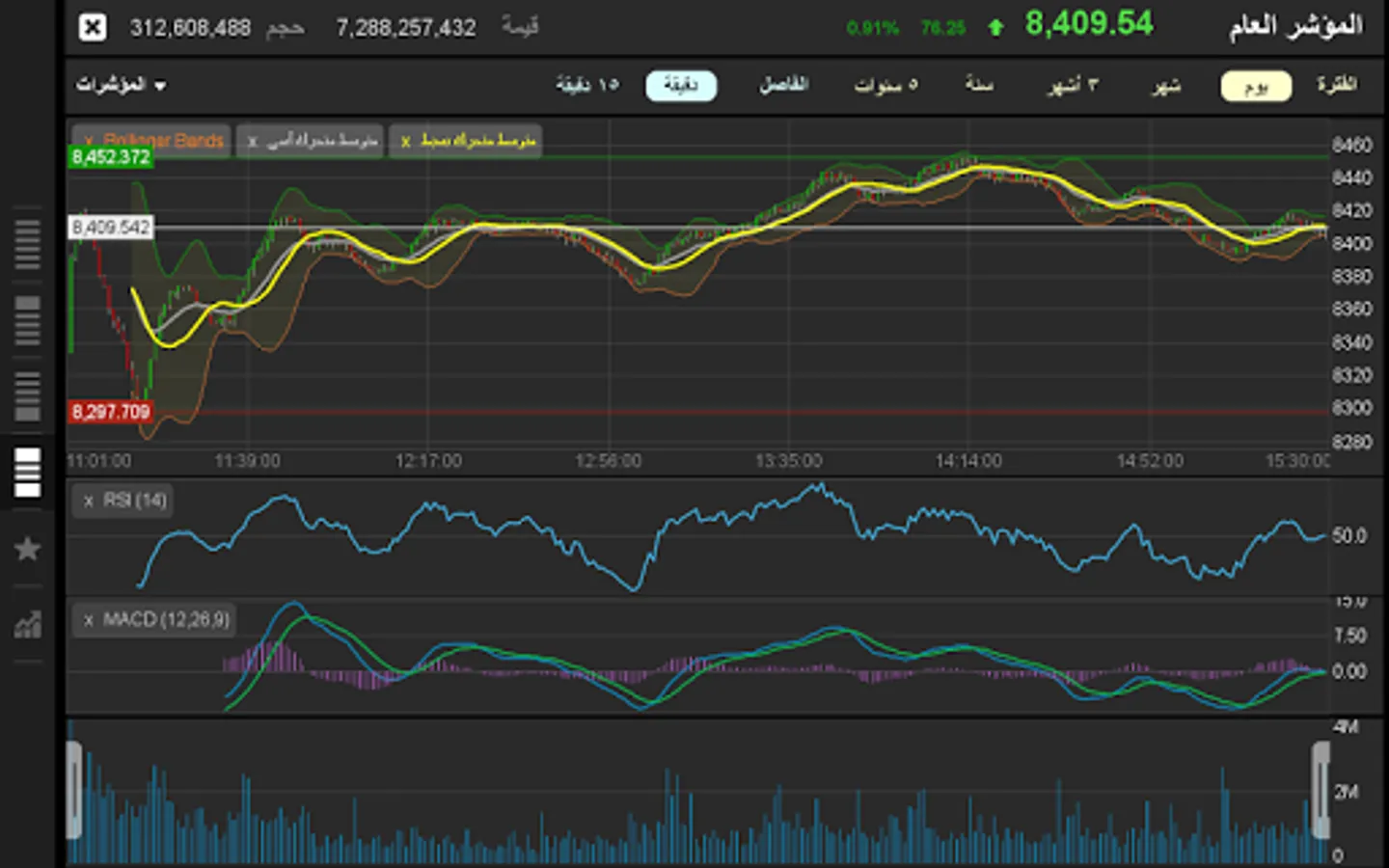The image size is (1389, 868).
Task: Remove the Bollinger Bands overlay
Action: point(89,141)
